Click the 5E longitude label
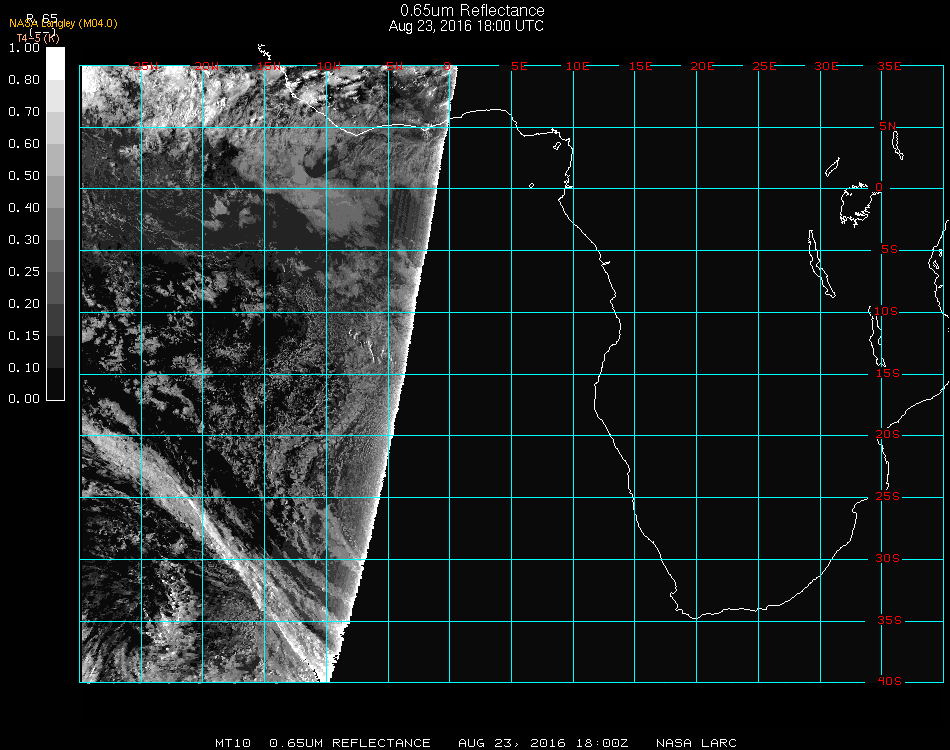Screen dimensions: 950x750 click(x=519, y=66)
